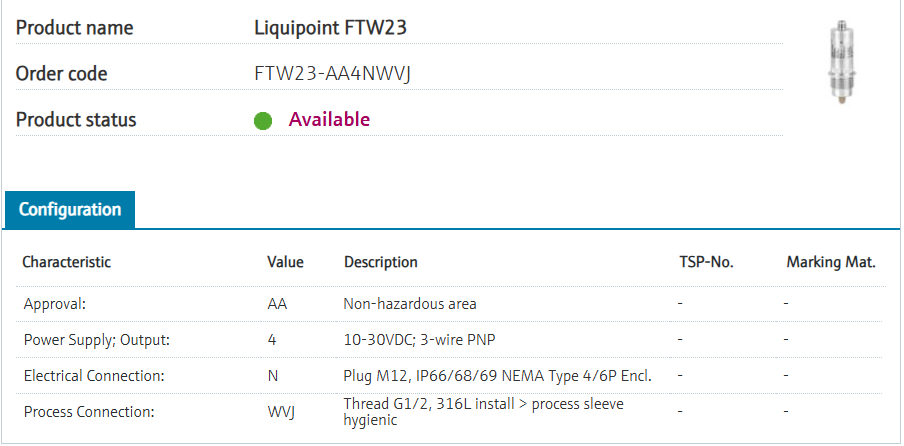
Task: Click the Description column header
Action: [x=380, y=262]
